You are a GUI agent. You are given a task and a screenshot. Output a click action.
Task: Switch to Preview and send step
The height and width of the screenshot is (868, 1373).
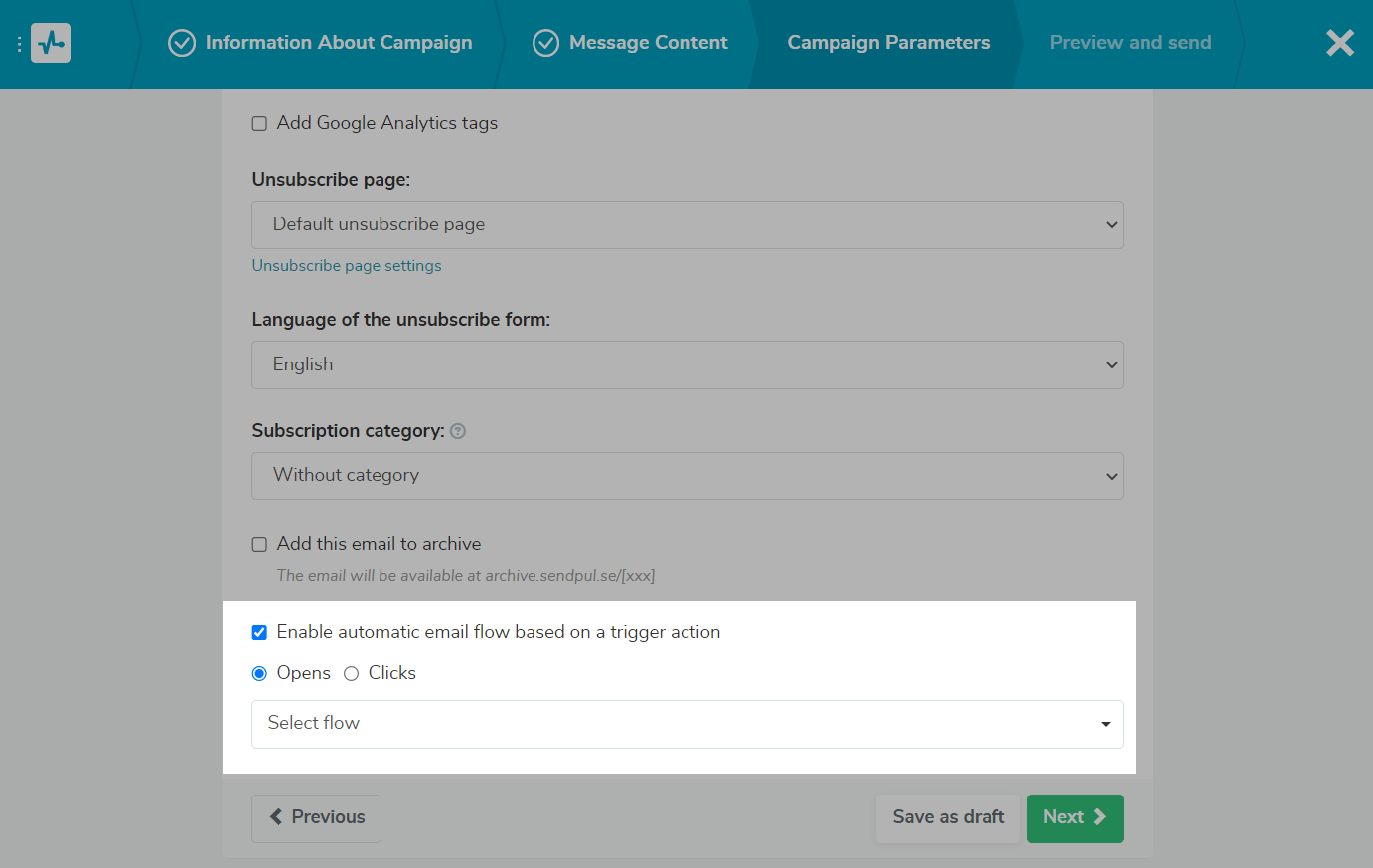coord(1130,43)
